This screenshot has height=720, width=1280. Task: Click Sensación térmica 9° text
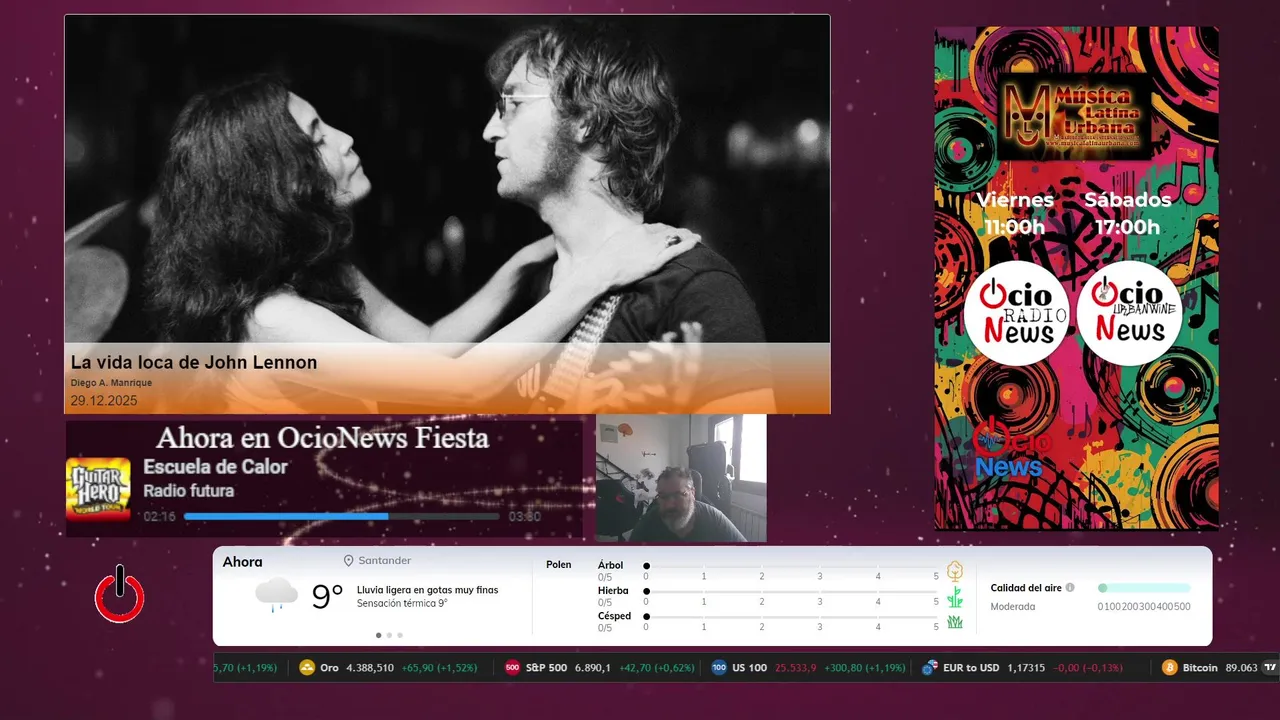tap(402, 603)
